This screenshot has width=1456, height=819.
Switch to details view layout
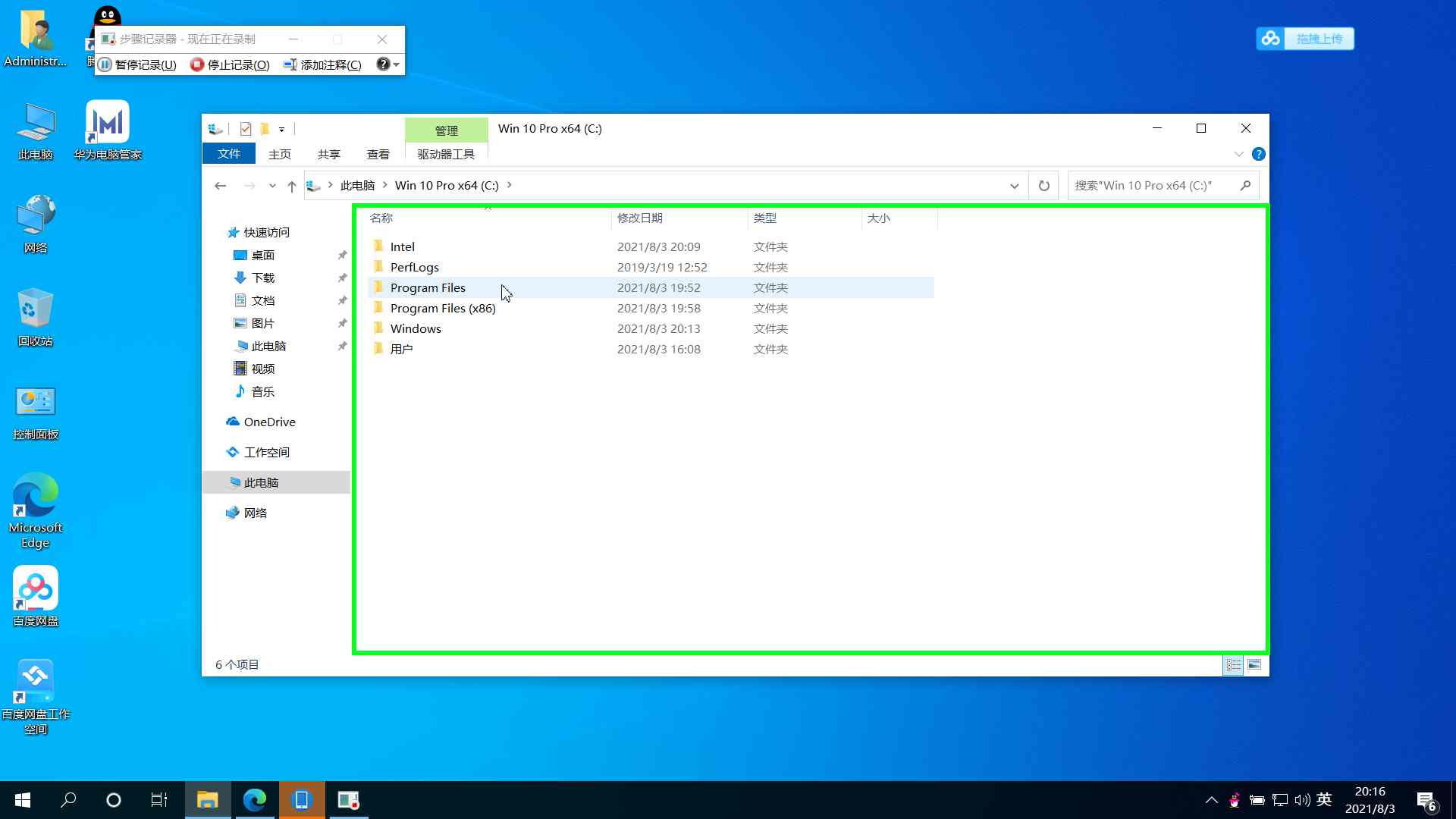tap(1234, 665)
